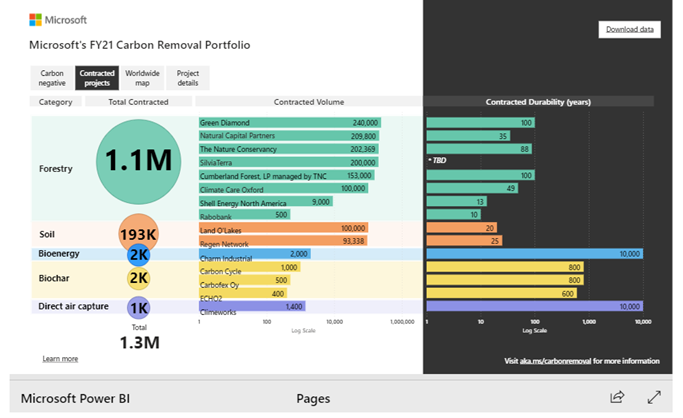This screenshot has height=418, width=683.
Task: Click the 49-year durability bar
Action: [472, 188]
